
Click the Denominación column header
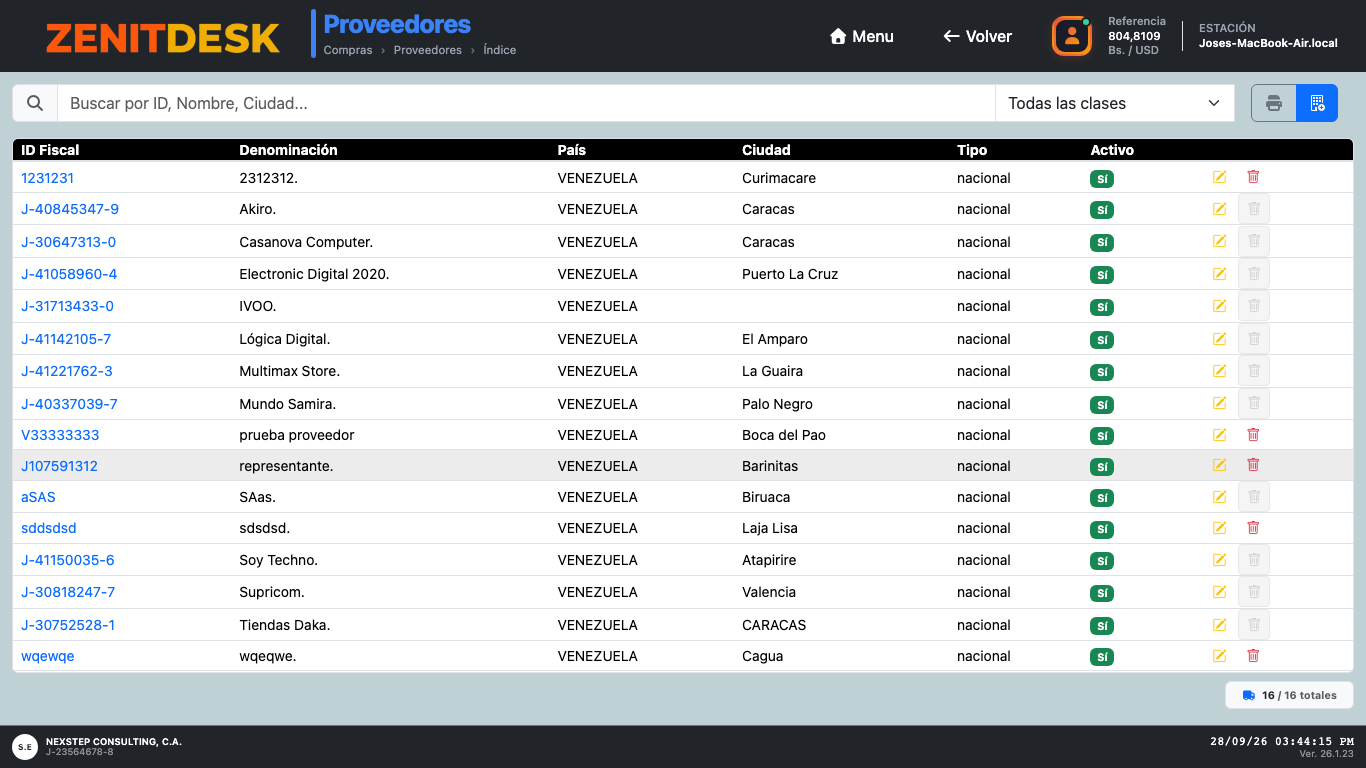pos(289,150)
